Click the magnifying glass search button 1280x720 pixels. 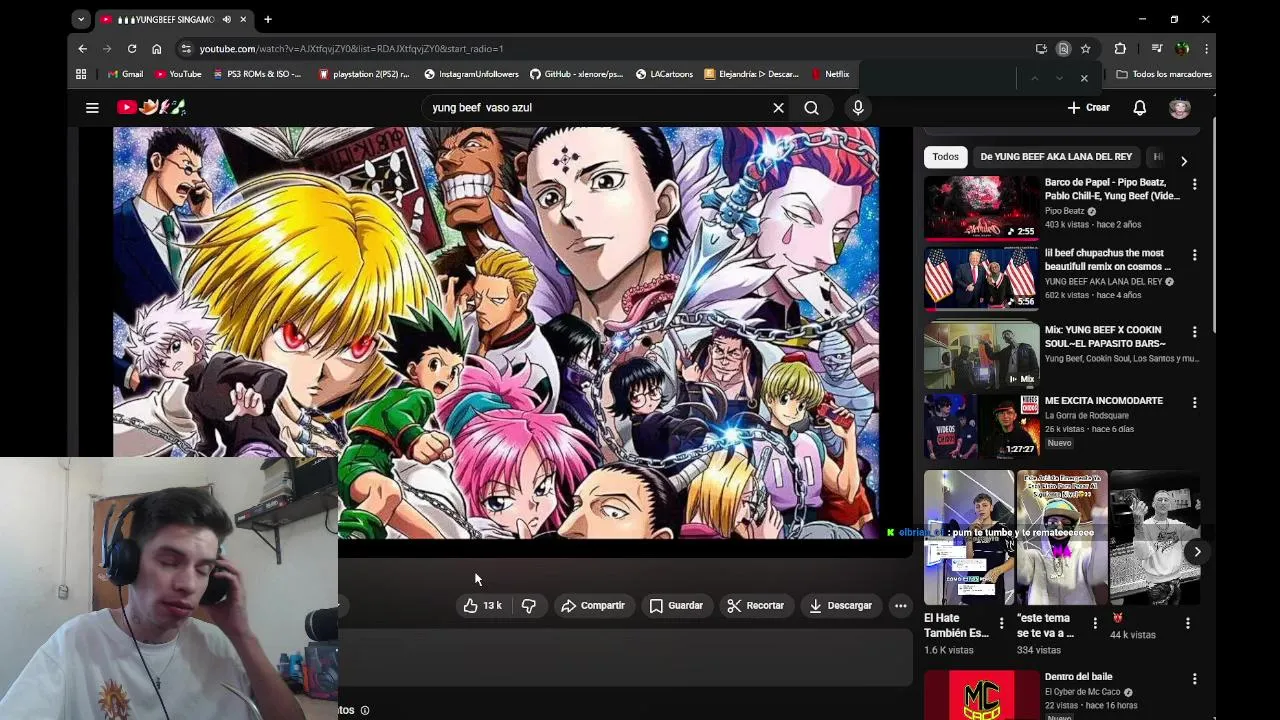[811, 107]
